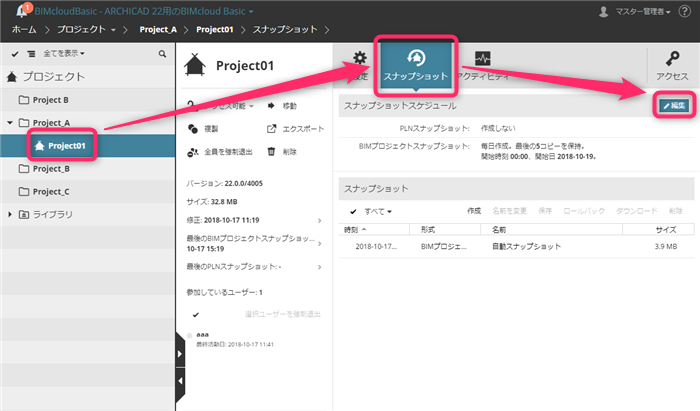
Task: Open the Activity tab
Action: (x=483, y=66)
